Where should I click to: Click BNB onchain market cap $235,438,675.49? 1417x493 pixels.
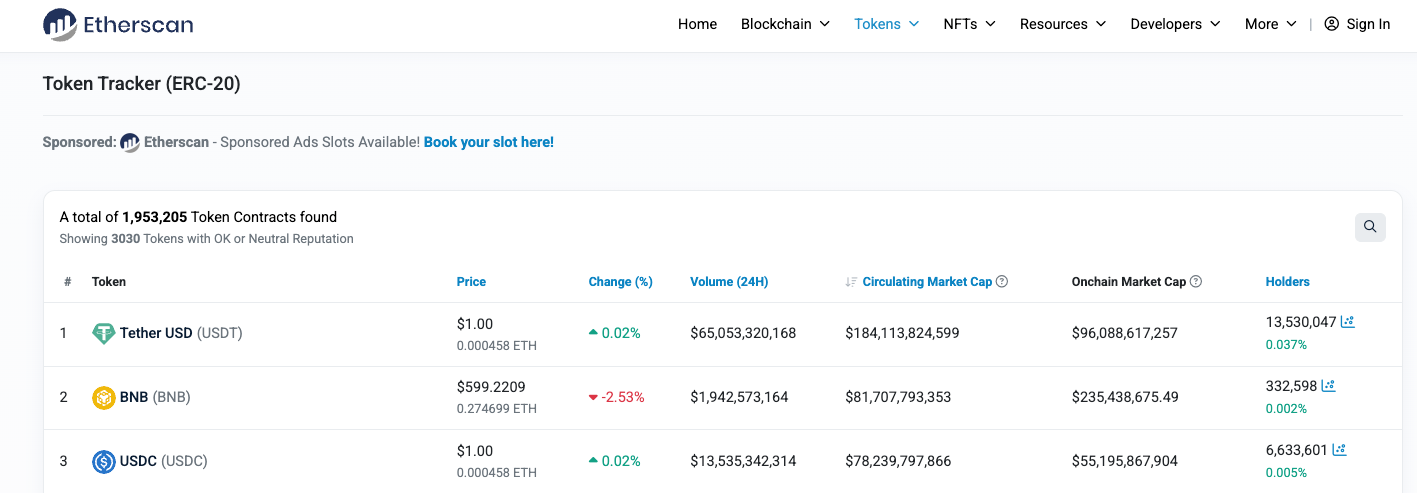point(1125,397)
